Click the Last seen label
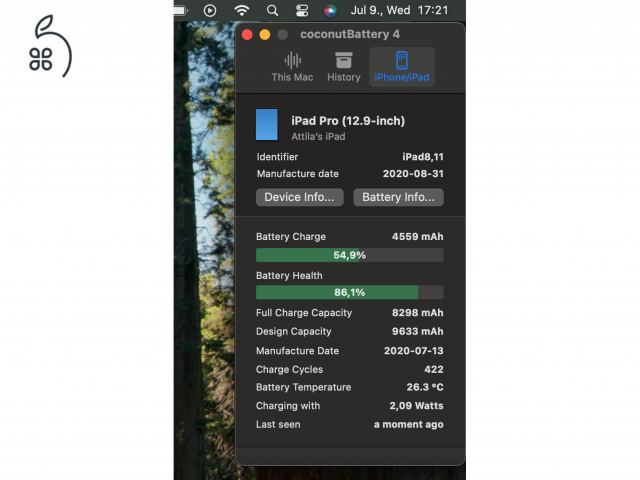640x480 pixels. pyautogui.click(x=278, y=424)
